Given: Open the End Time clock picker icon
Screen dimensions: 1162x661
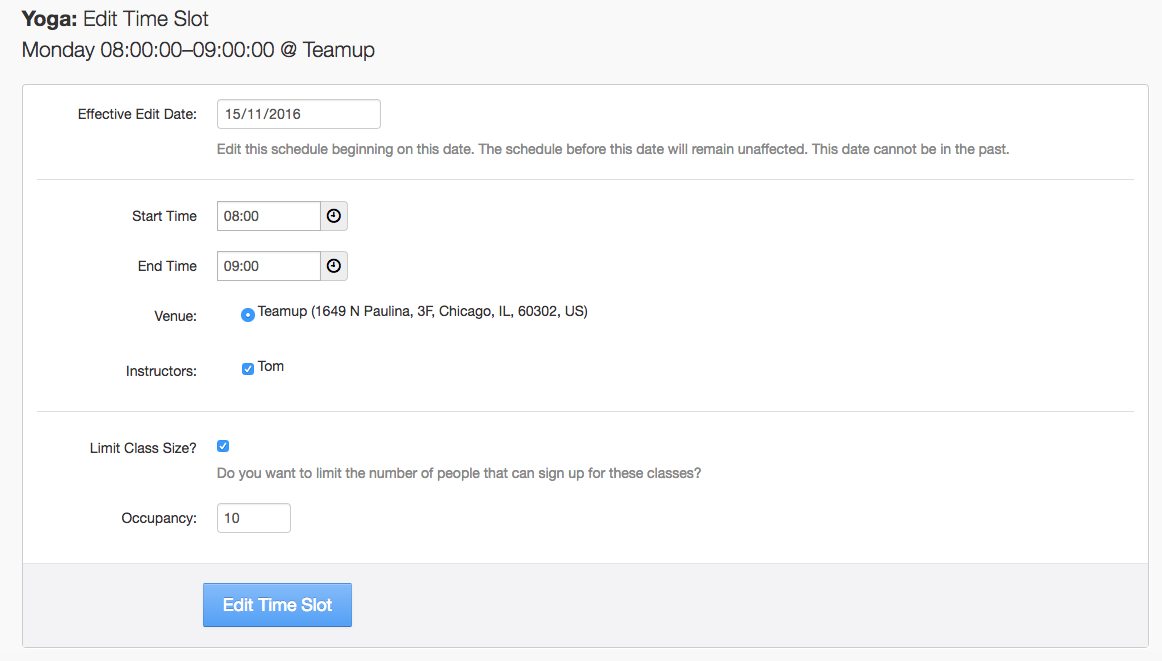Looking at the screenshot, I should (334, 266).
